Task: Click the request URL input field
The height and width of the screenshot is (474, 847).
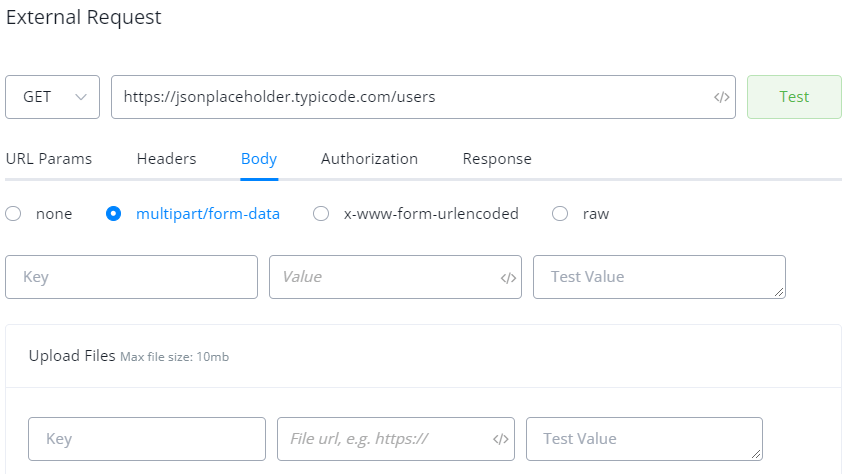Action: click(x=410, y=97)
